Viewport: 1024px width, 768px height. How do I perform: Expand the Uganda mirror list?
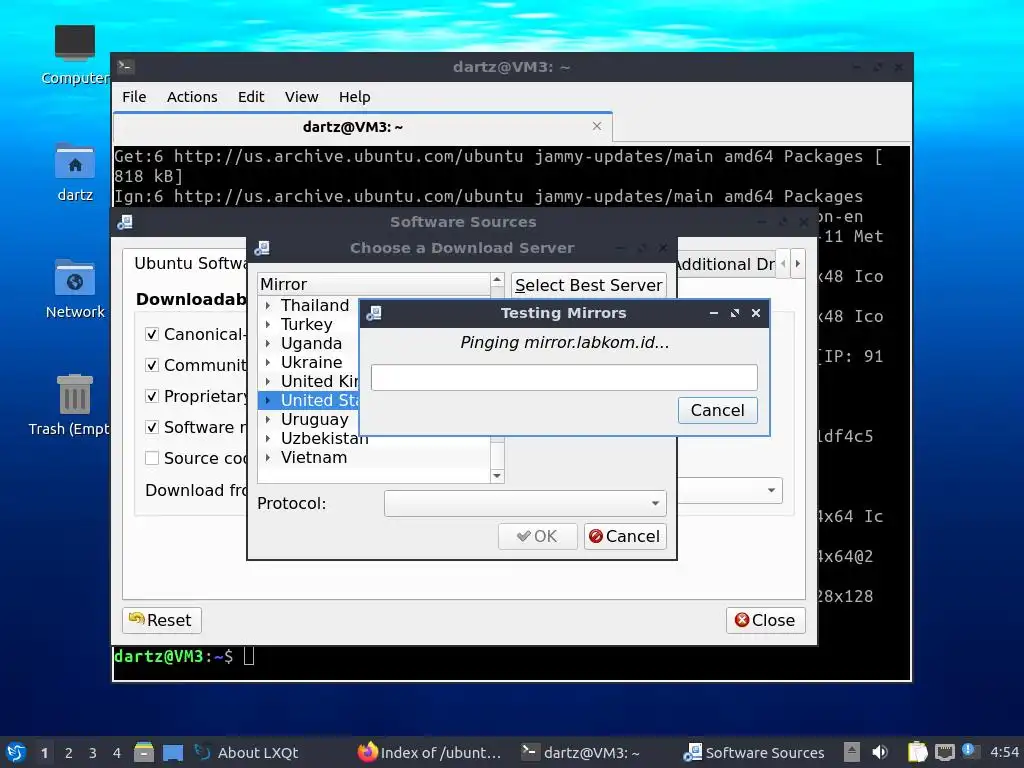(268, 344)
